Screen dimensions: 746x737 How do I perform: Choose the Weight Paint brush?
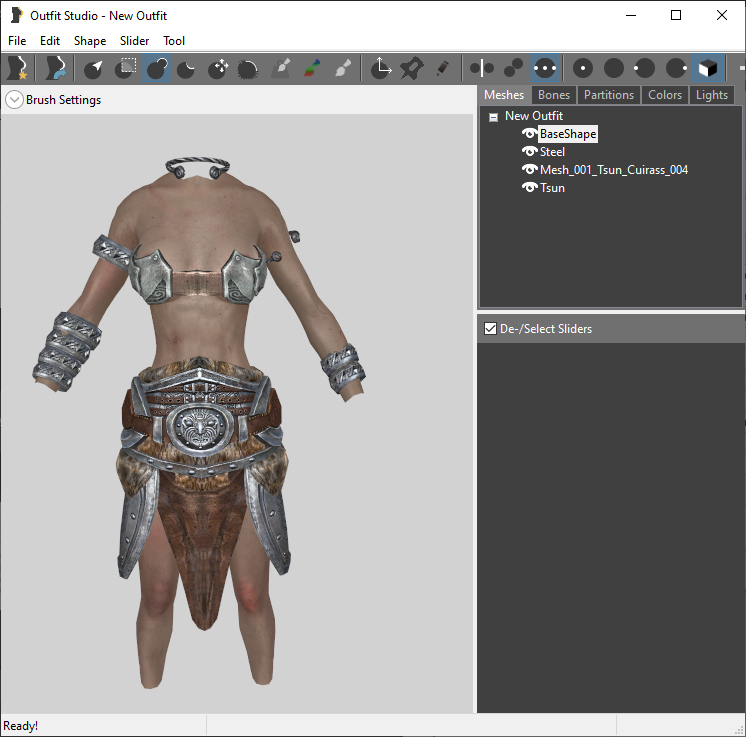[x=281, y=68]
